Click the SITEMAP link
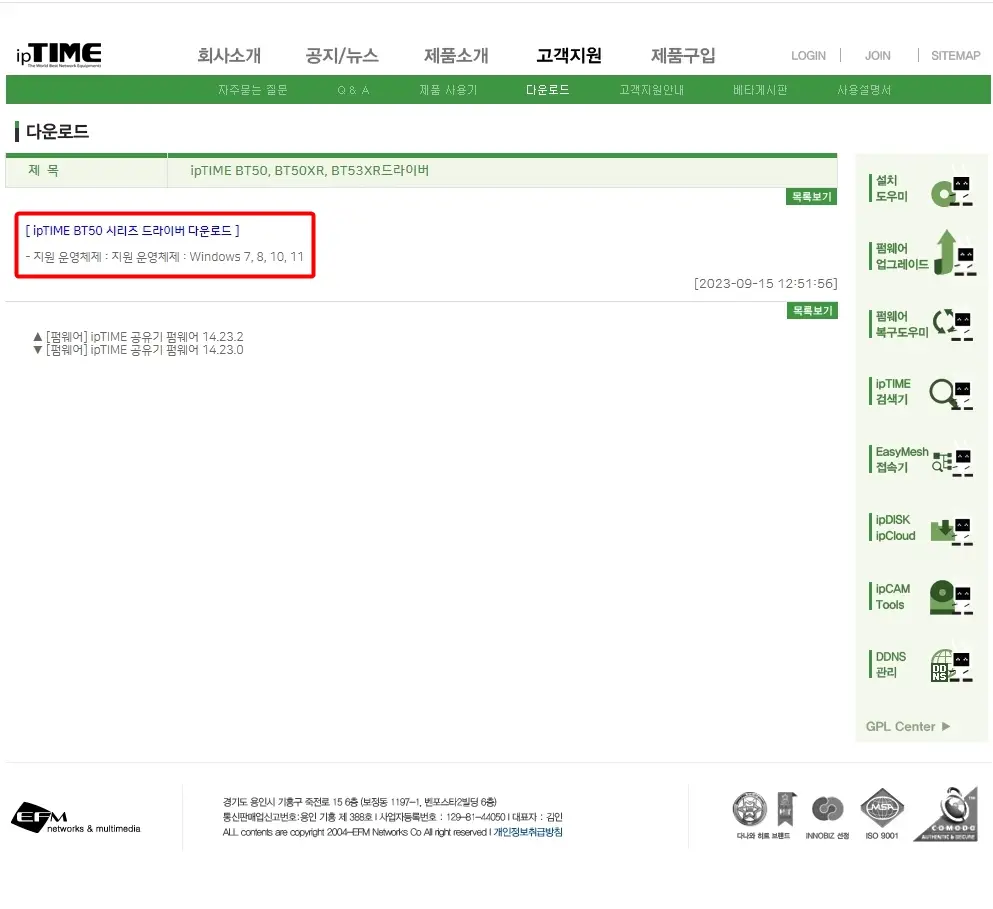993x909 pixels. click(956, 56)
